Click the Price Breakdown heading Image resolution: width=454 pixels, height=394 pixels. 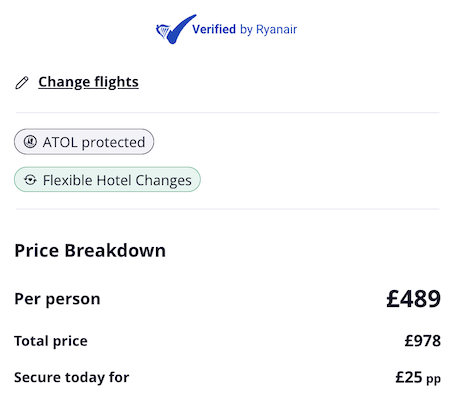point(90,250)
